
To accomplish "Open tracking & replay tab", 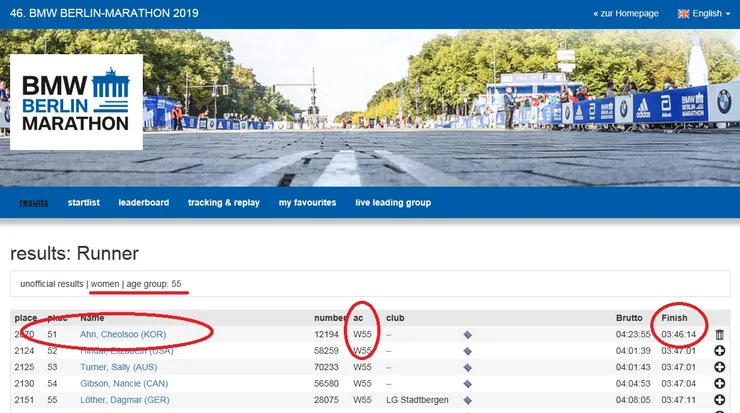I will (x=224, y=202).
